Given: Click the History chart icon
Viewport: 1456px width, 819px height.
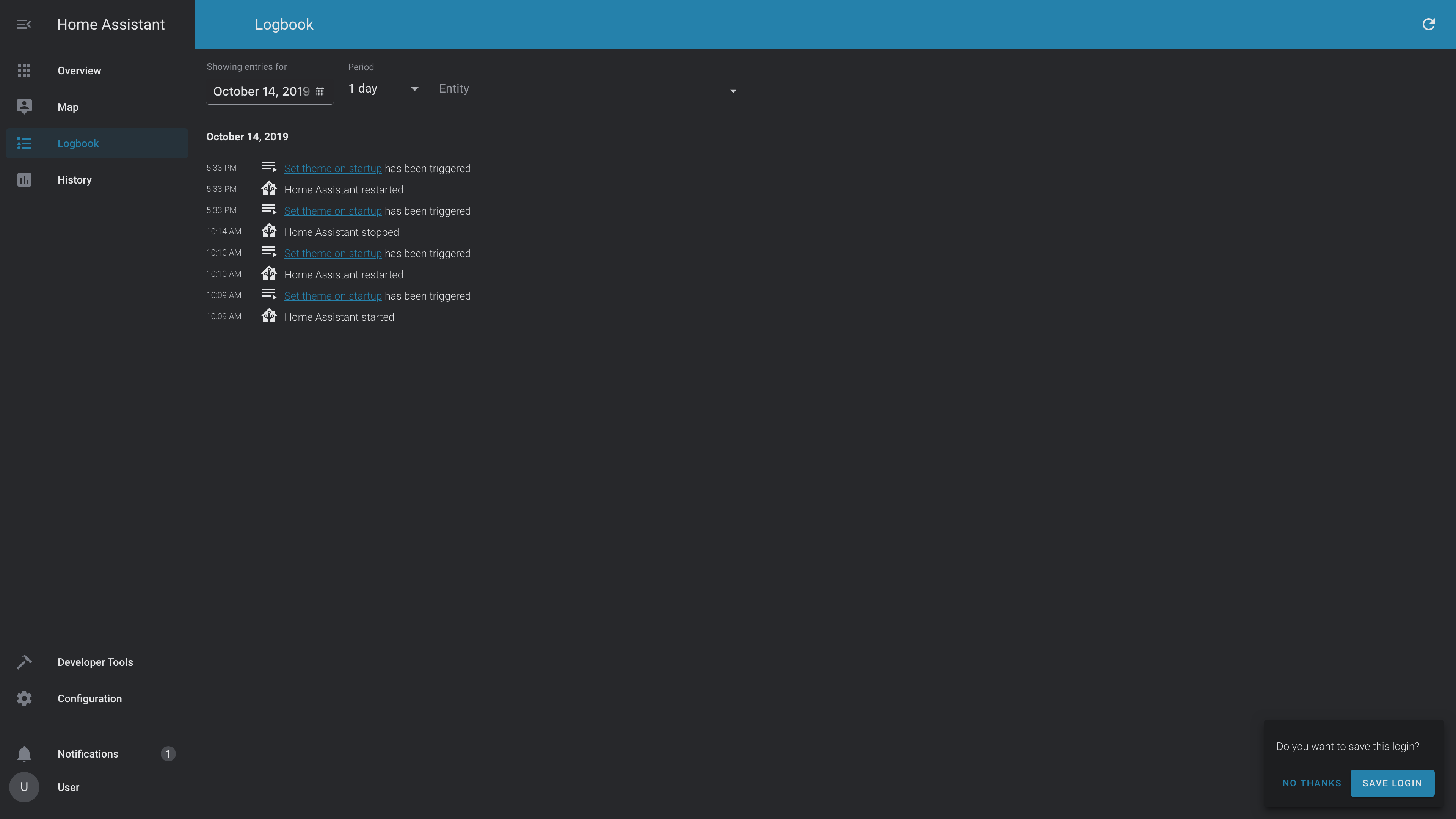Looking at the screenshot, I should point(24,180).
